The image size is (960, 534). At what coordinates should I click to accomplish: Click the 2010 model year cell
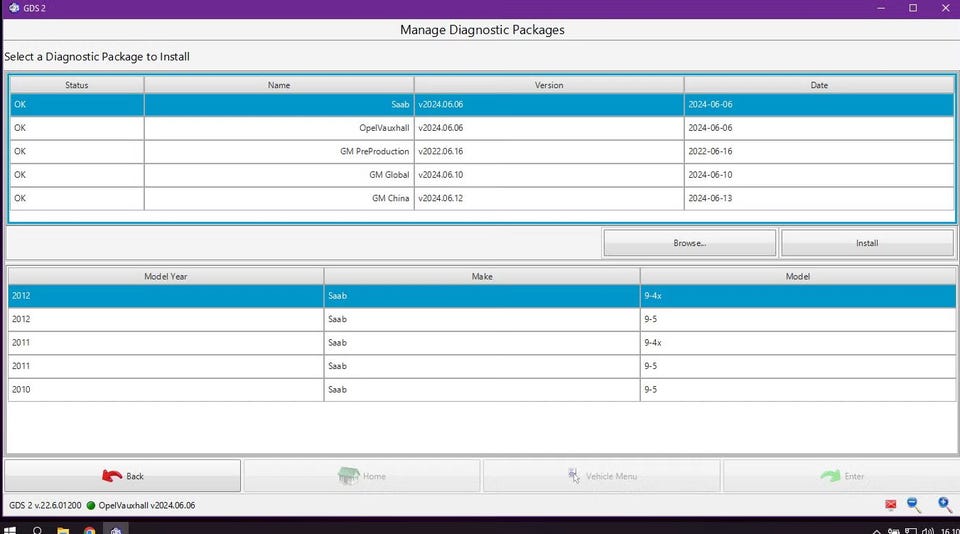click(165, 389)
